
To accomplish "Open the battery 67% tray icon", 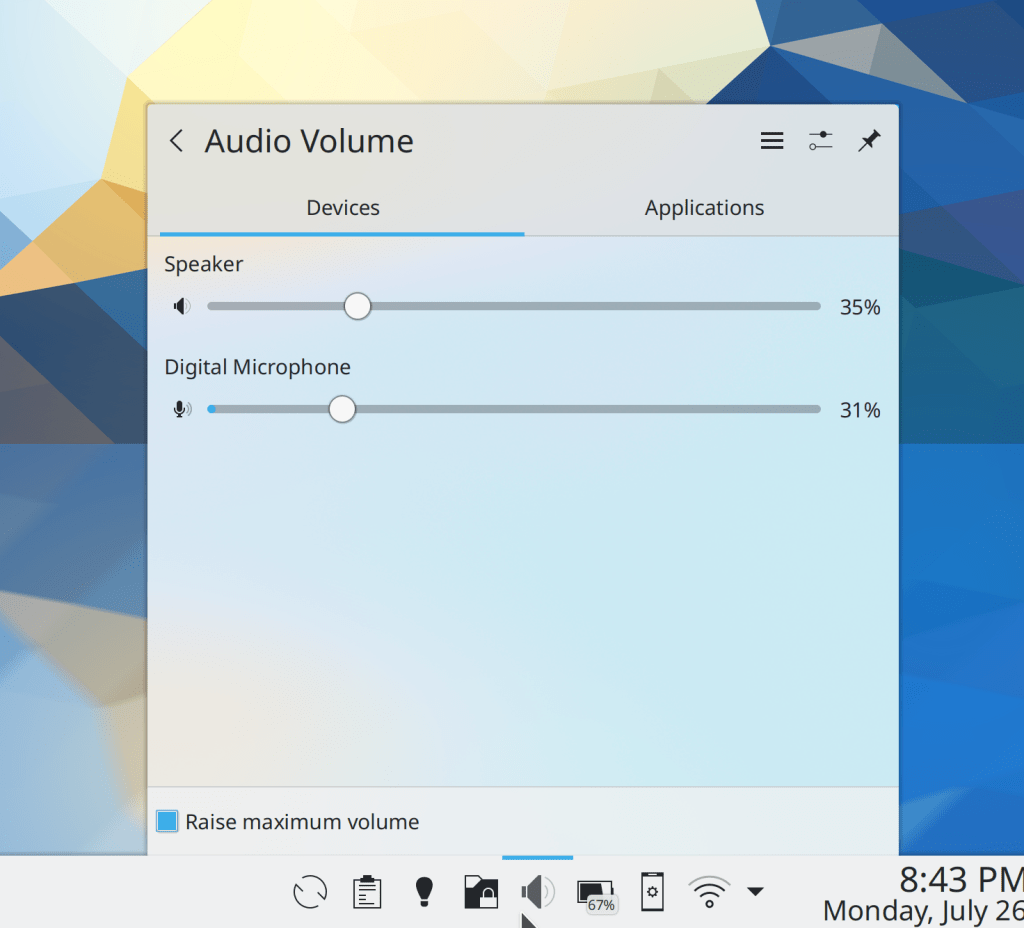I will [595, 893].
